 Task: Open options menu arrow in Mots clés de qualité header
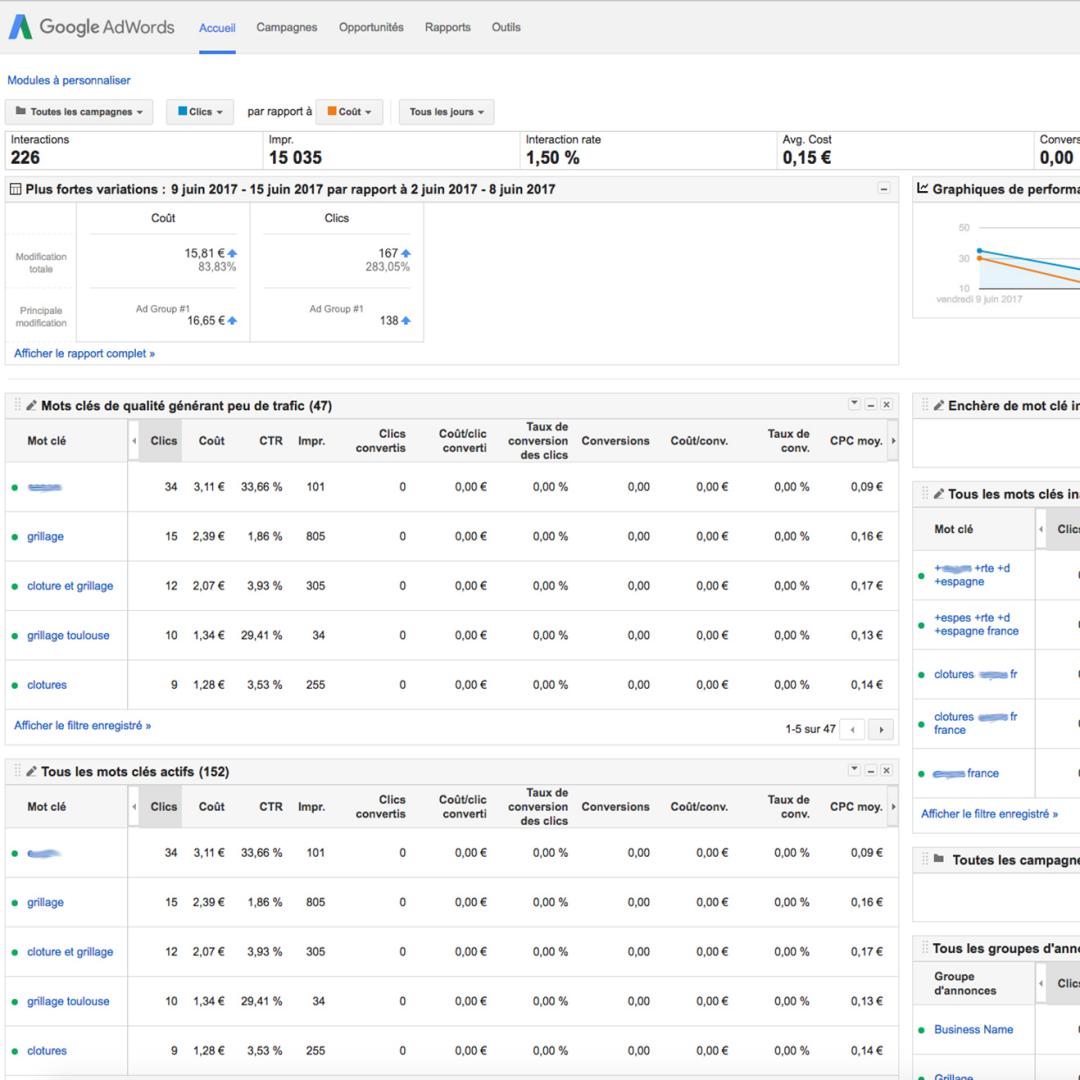coord(855,404)
